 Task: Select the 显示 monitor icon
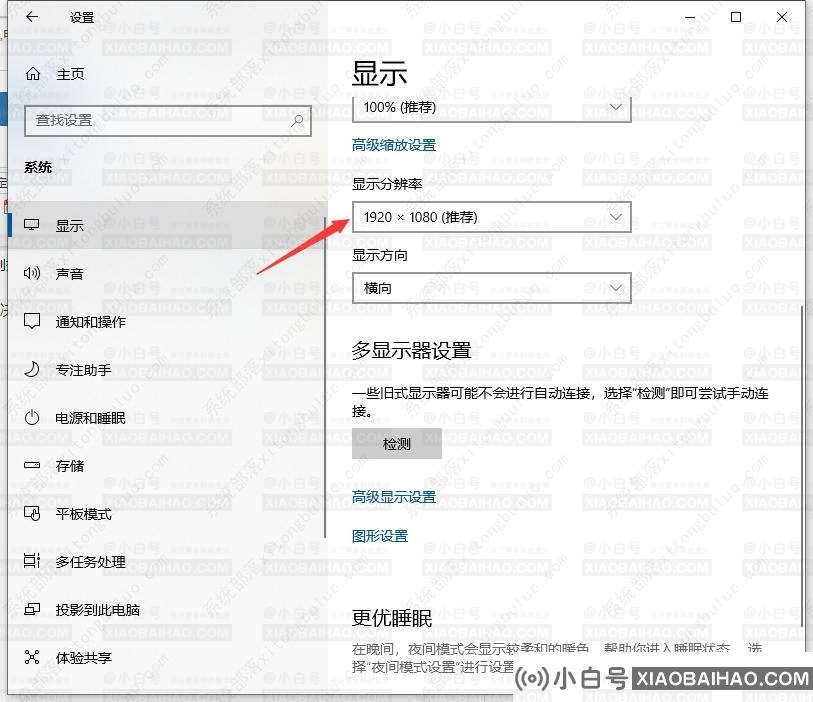point(32,226)
